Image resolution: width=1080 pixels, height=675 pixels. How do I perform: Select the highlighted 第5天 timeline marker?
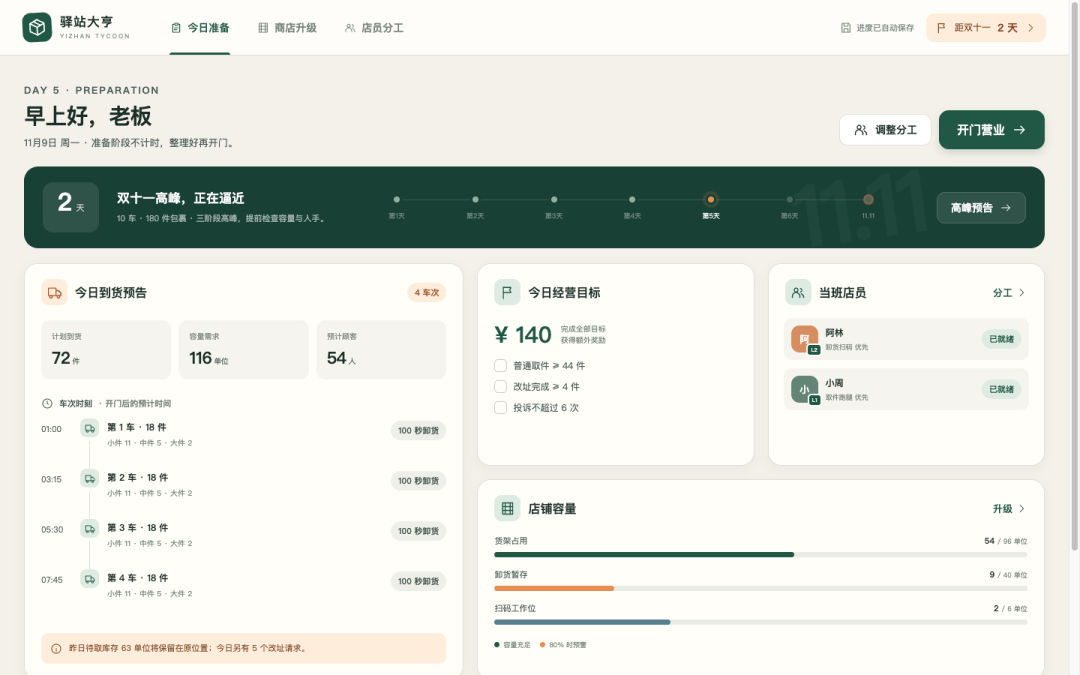(711, 200)
